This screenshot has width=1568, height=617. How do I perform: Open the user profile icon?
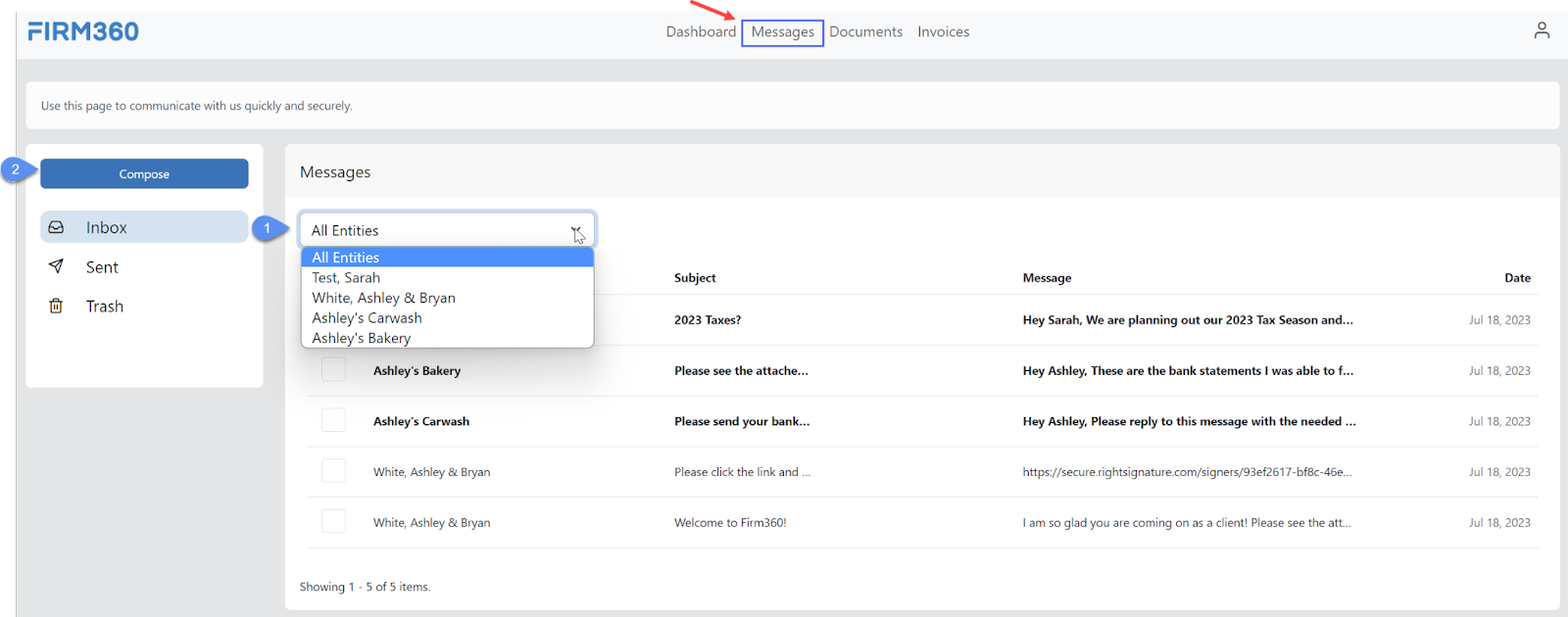[x=1542, y=30]
